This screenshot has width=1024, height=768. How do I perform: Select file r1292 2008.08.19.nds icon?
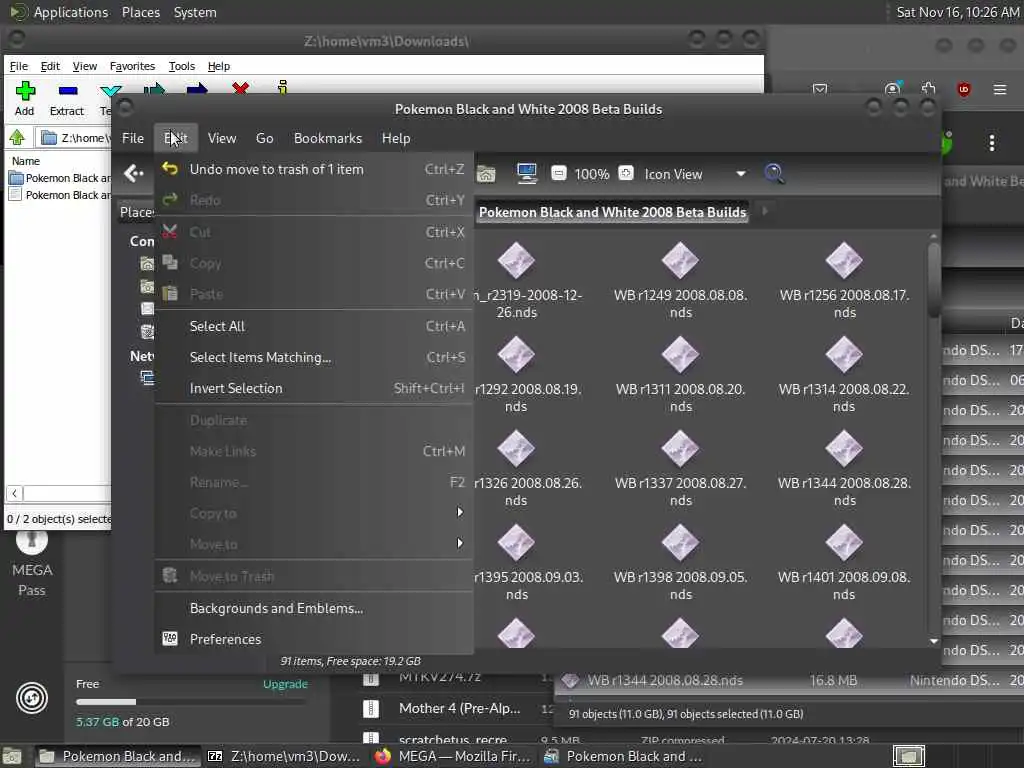[516, 355]
